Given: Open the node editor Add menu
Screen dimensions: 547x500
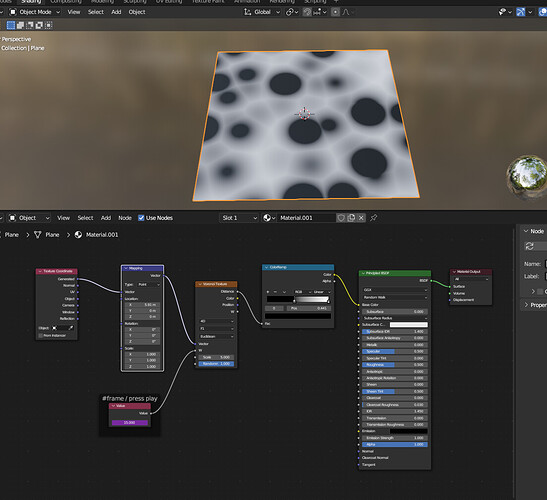Looking at the screenshot, I should click(106, 218).
